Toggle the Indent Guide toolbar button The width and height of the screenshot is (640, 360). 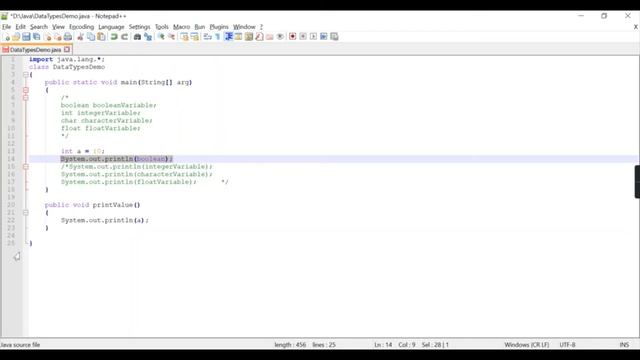pos(229,37)
